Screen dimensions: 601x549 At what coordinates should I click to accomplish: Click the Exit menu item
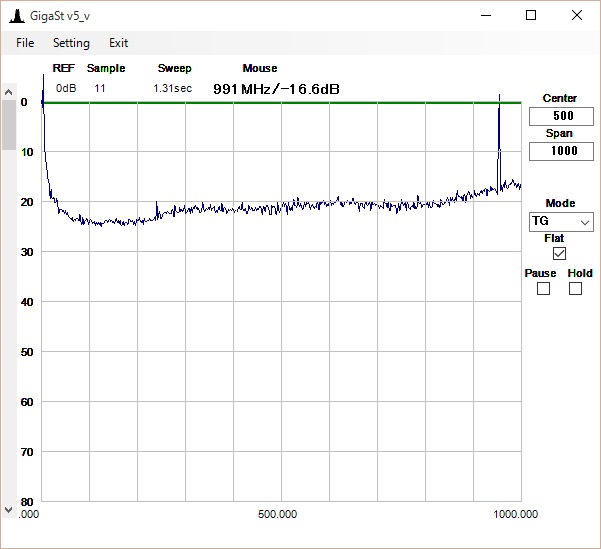click(118, 43)
